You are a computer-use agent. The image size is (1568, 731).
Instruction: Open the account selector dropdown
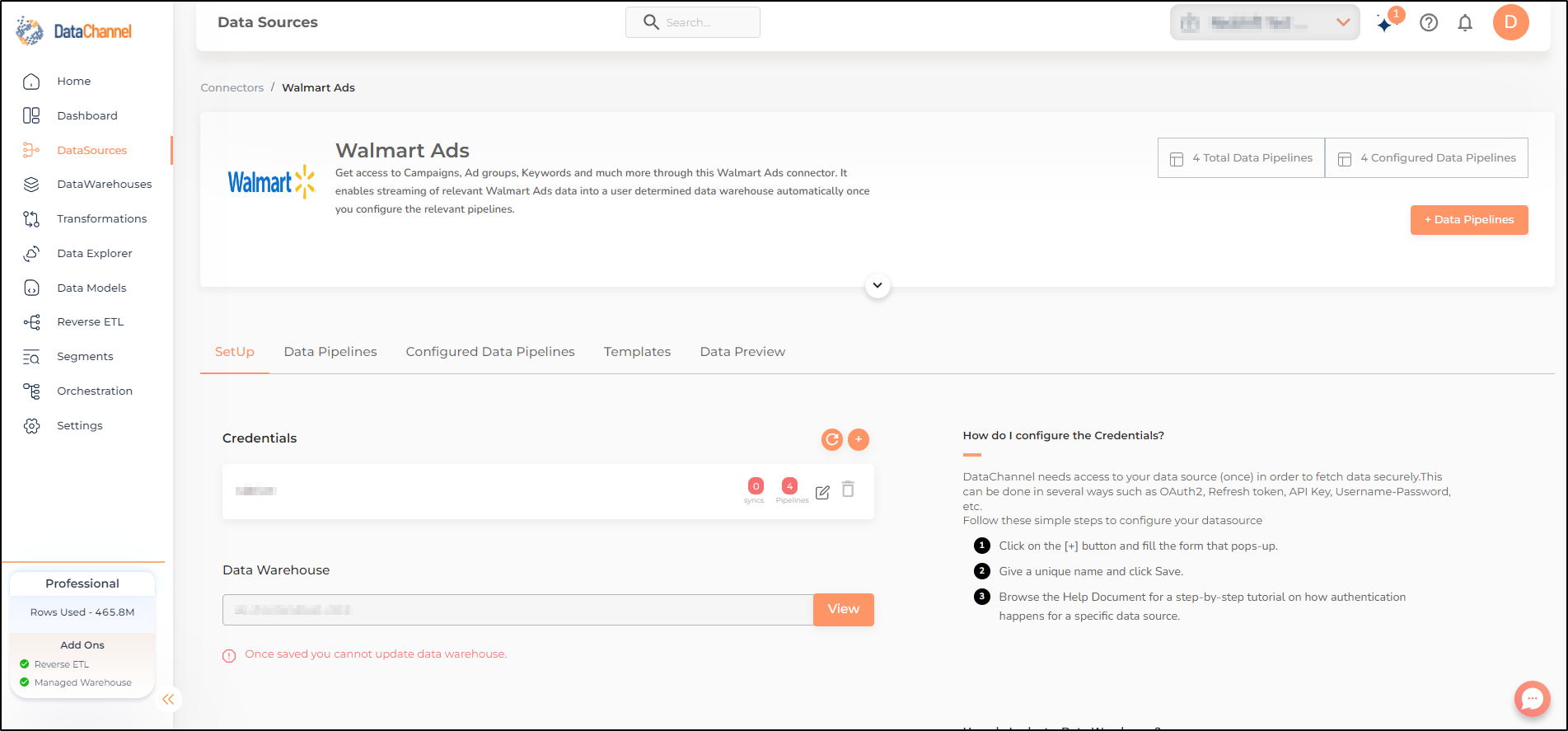coord(1265,22)
